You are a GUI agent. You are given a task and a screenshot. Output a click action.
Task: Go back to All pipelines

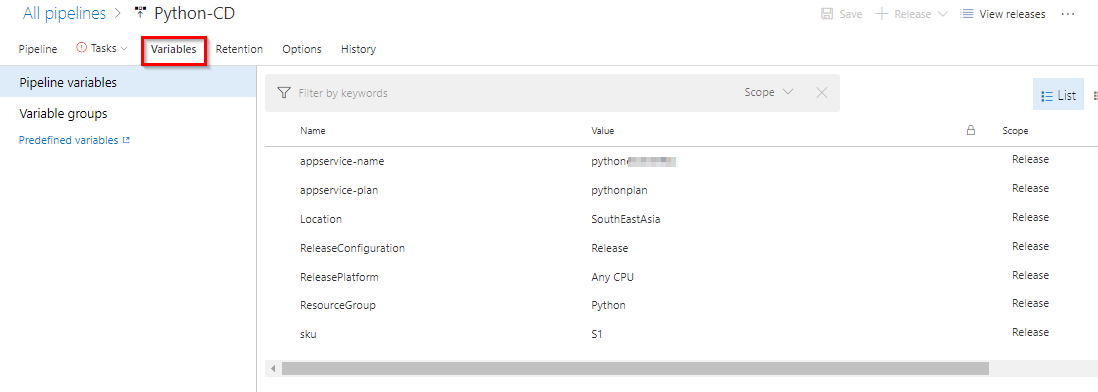click(64, 13)
